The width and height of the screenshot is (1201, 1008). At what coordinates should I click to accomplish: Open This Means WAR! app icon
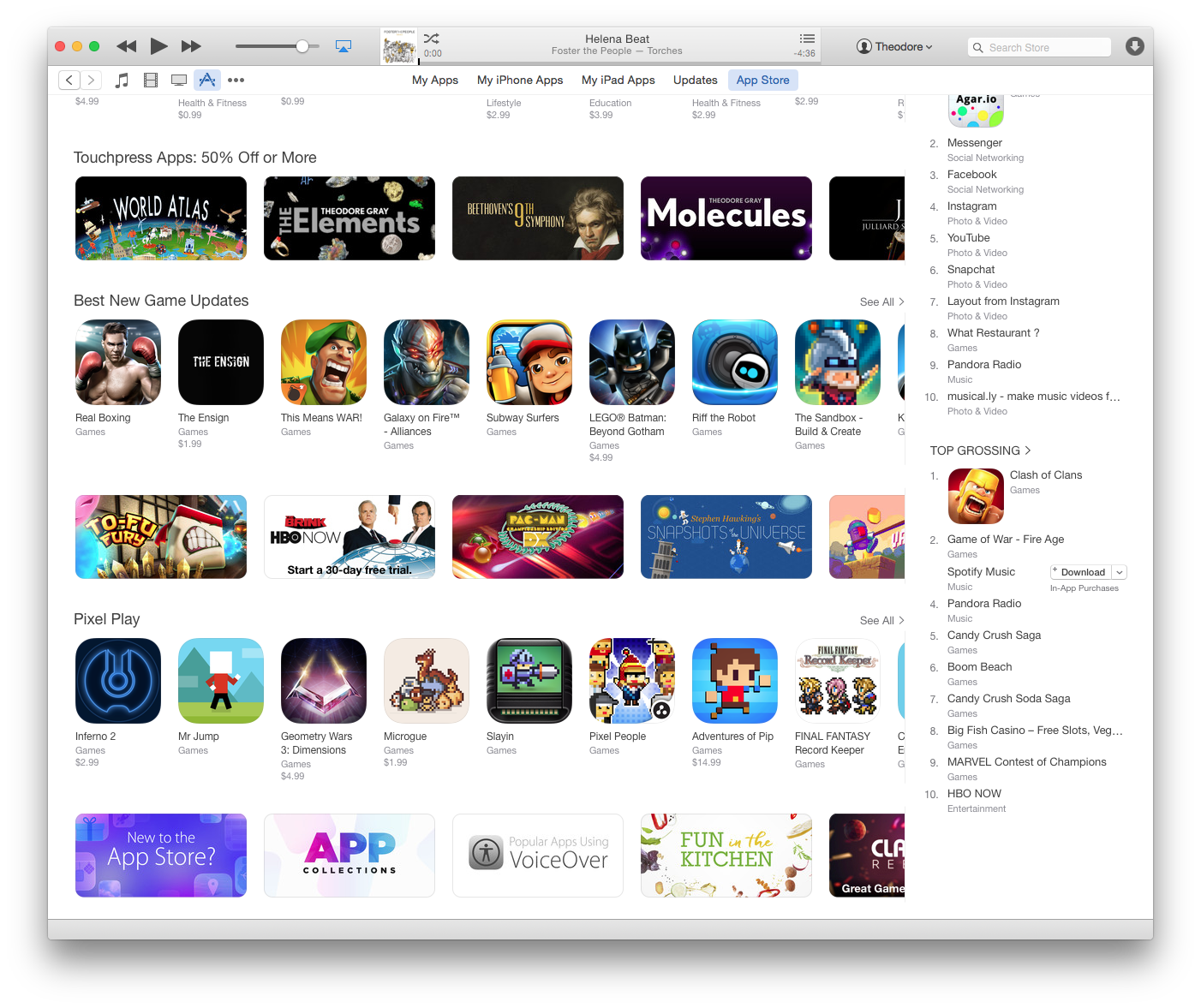tap(324, 362)
